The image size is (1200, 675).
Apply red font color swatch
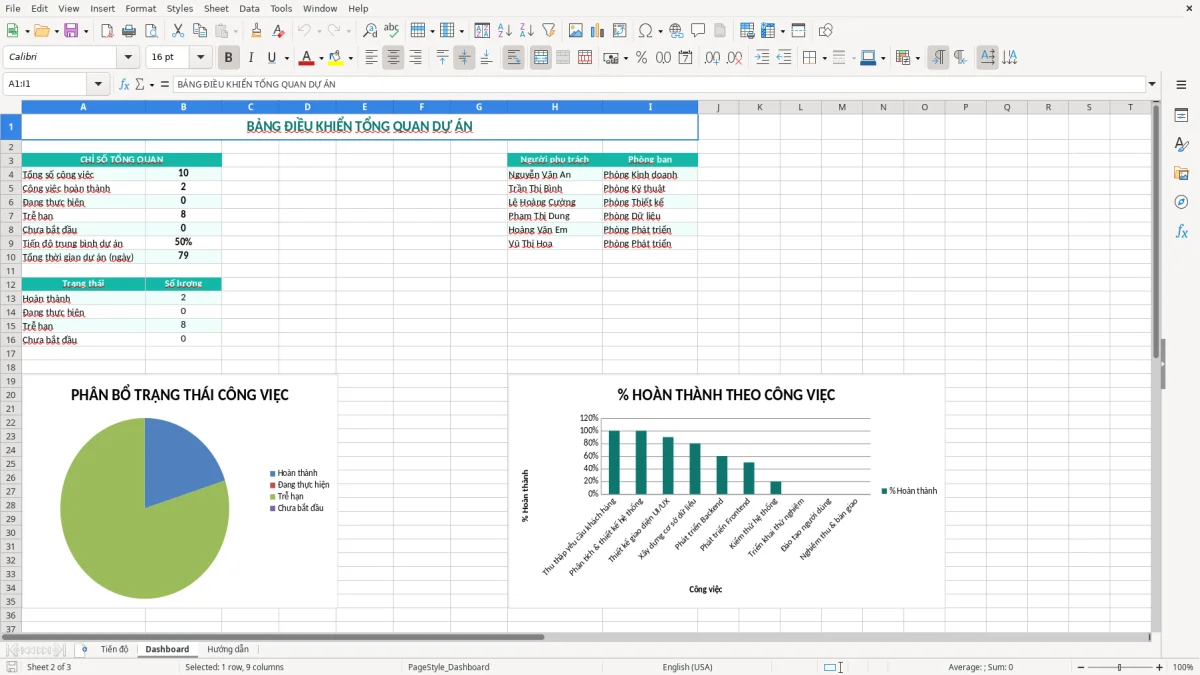[307, 58]
